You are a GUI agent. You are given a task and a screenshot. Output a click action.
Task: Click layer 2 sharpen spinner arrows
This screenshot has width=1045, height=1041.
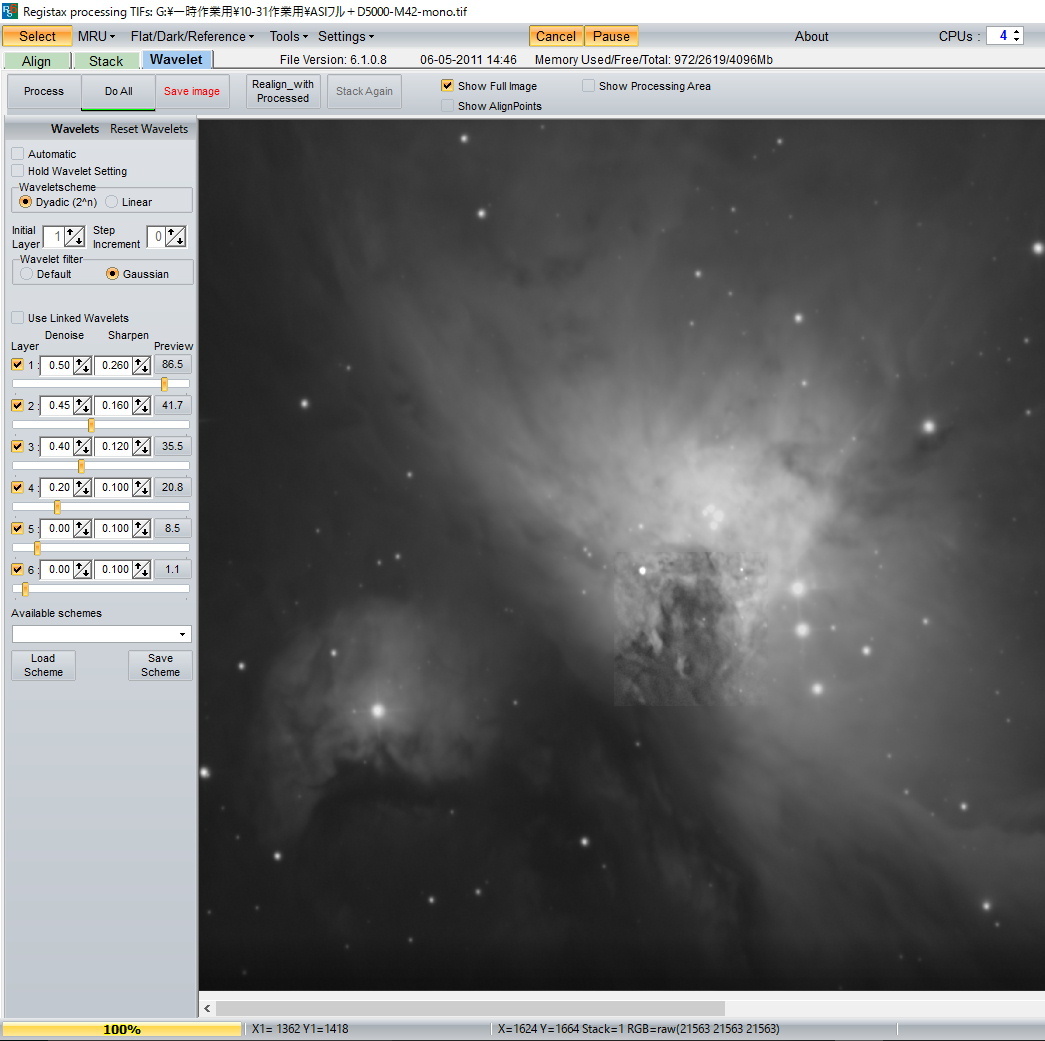click(x=141, y=406)
